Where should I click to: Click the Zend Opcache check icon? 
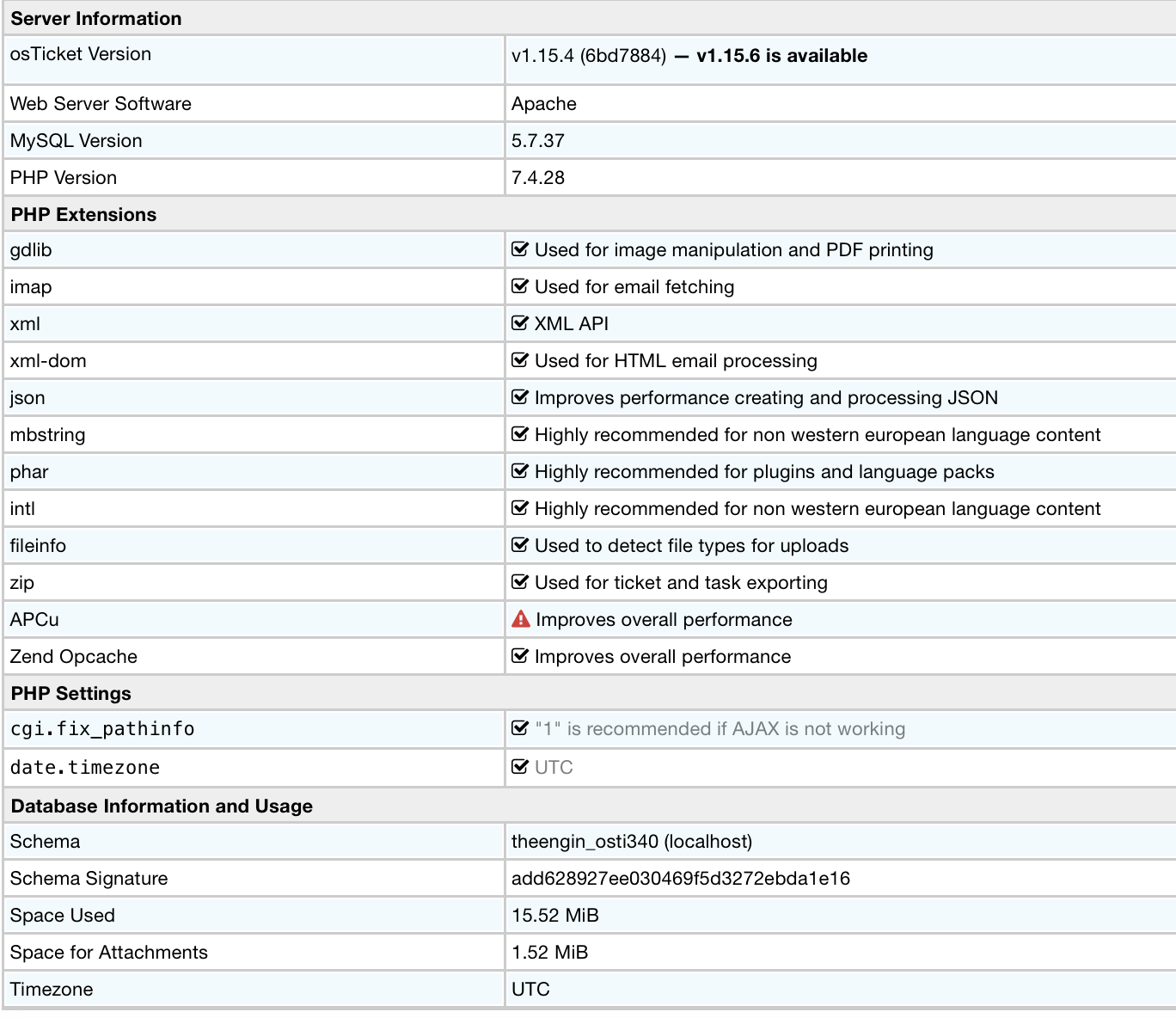(x=519, y=656)
